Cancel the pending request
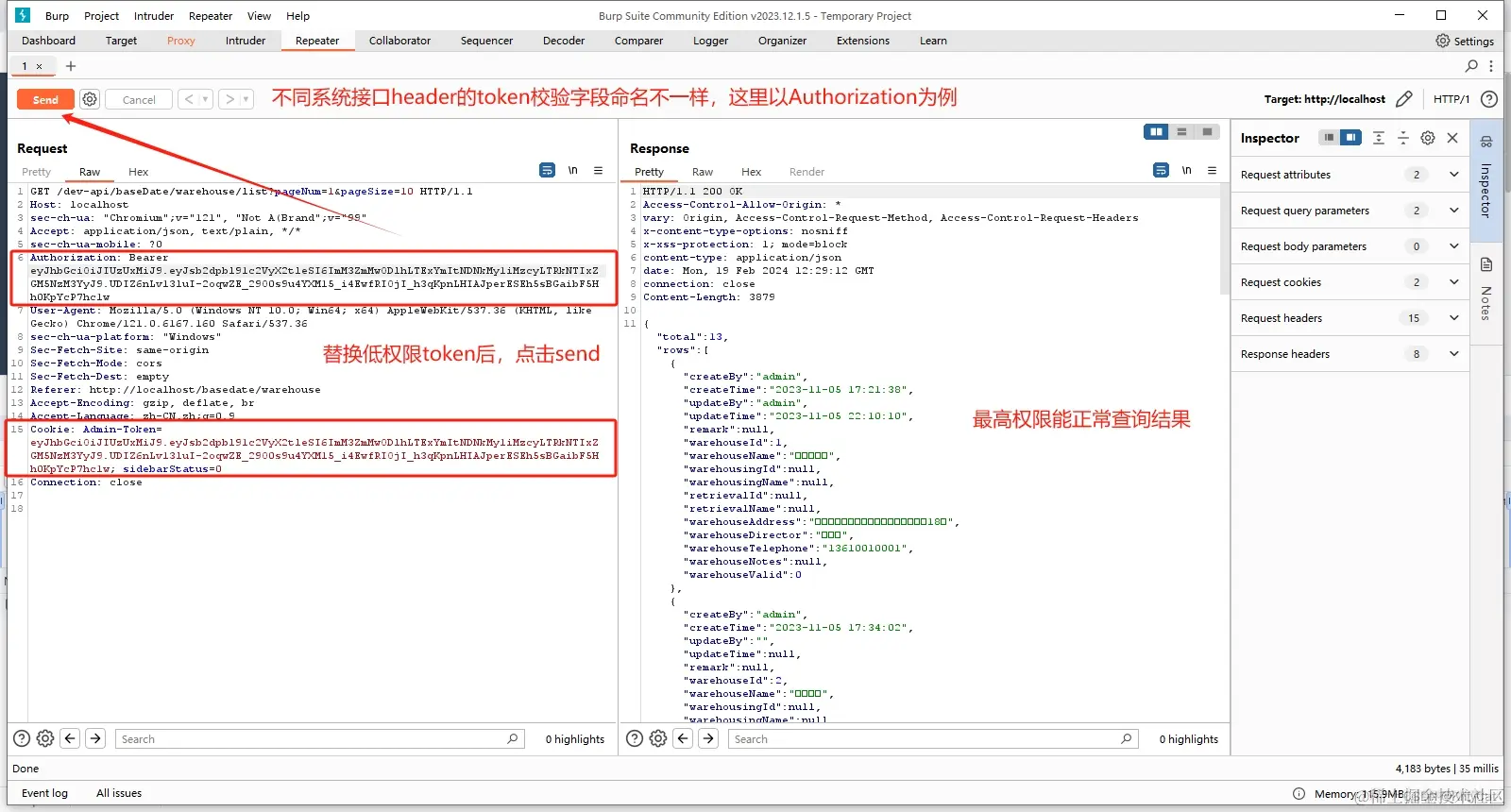Screen dimensions: 1511x812 coord(139,99)
